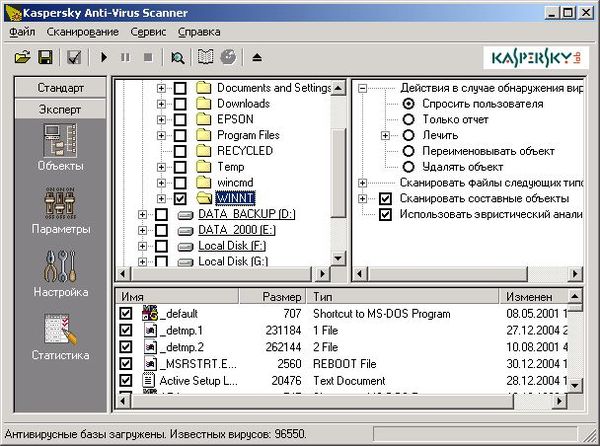The image size is (600, 446).
Task: Expand the DATA_2000 (E:) drive node
Action: tap(142, 230)
